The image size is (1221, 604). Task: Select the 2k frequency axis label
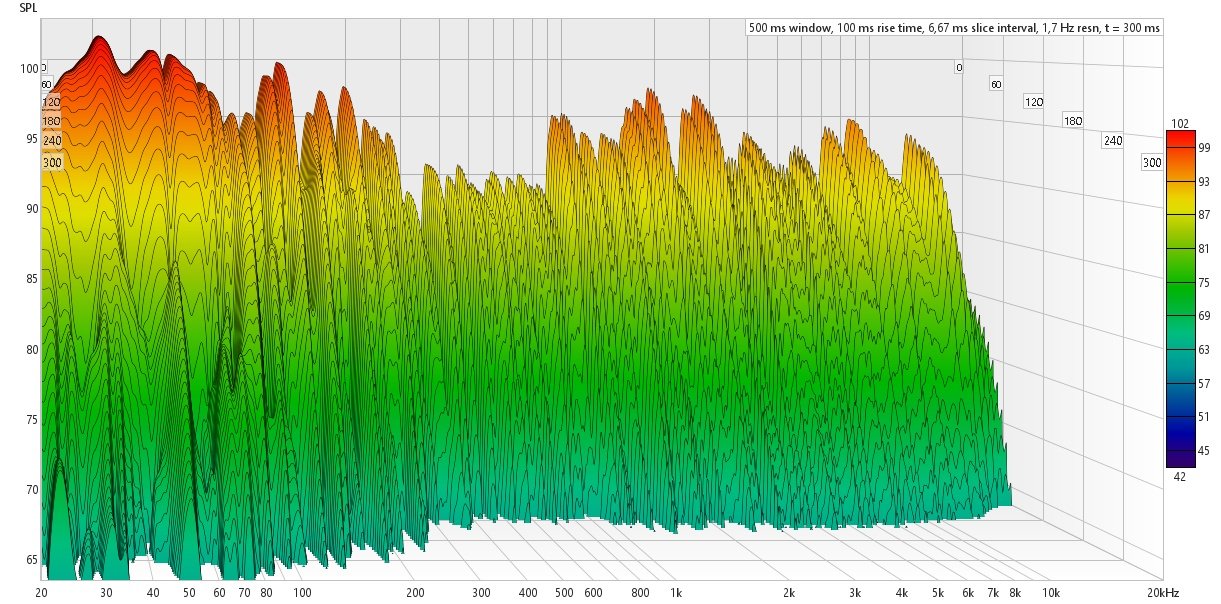(790, 593)
